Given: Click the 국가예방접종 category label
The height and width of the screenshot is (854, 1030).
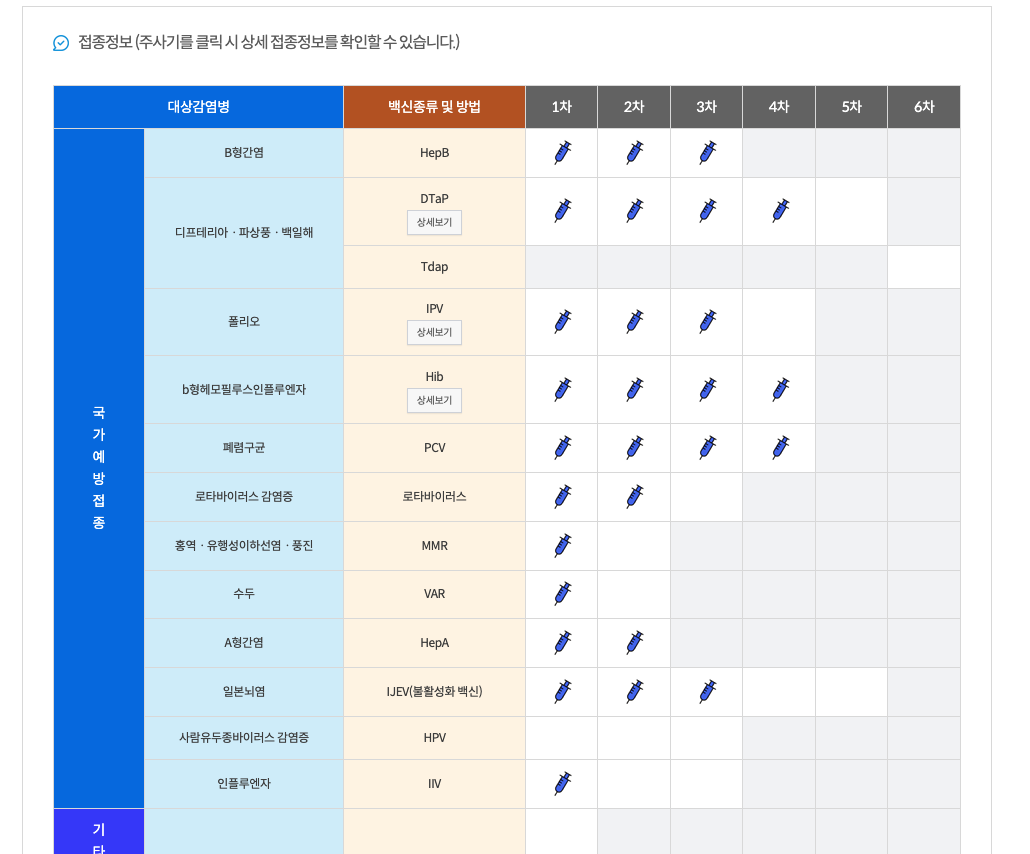Looking at the screenshot, I should coord(99,468).
